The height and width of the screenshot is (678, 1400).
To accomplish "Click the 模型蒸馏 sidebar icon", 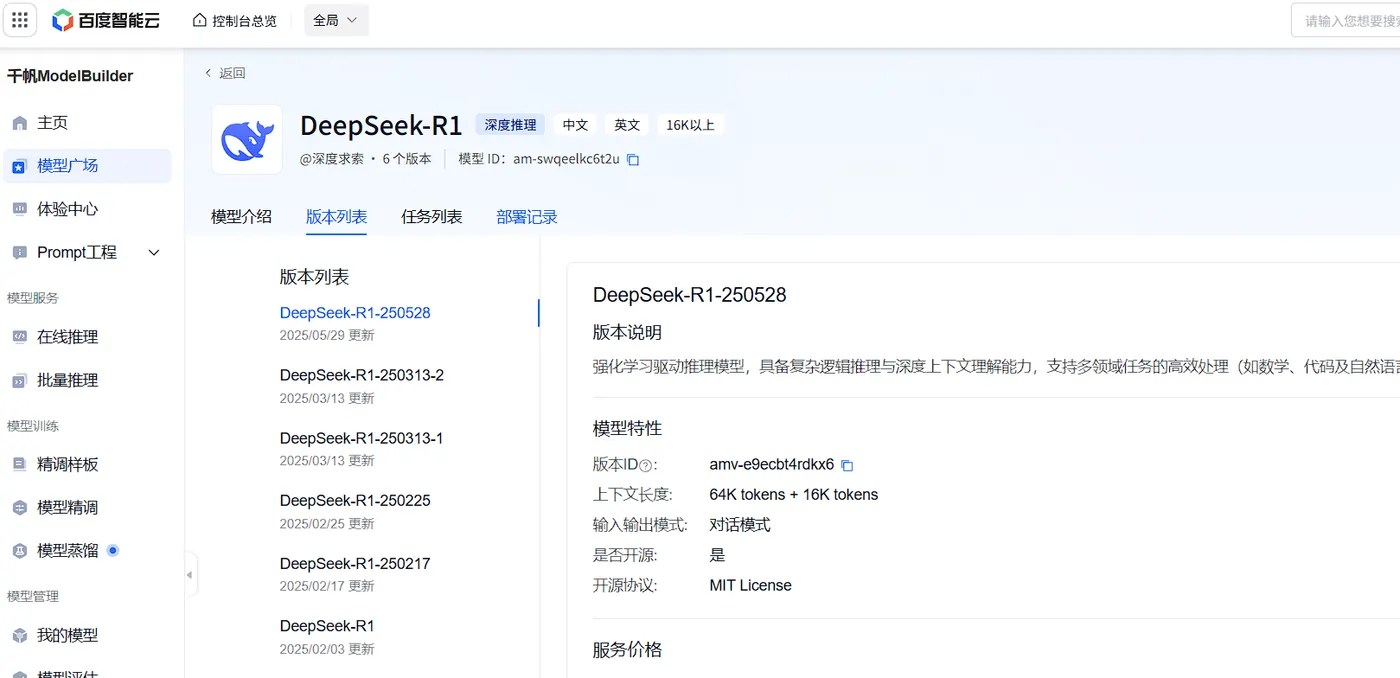I will pyautogui.click(x=19, y=551).
